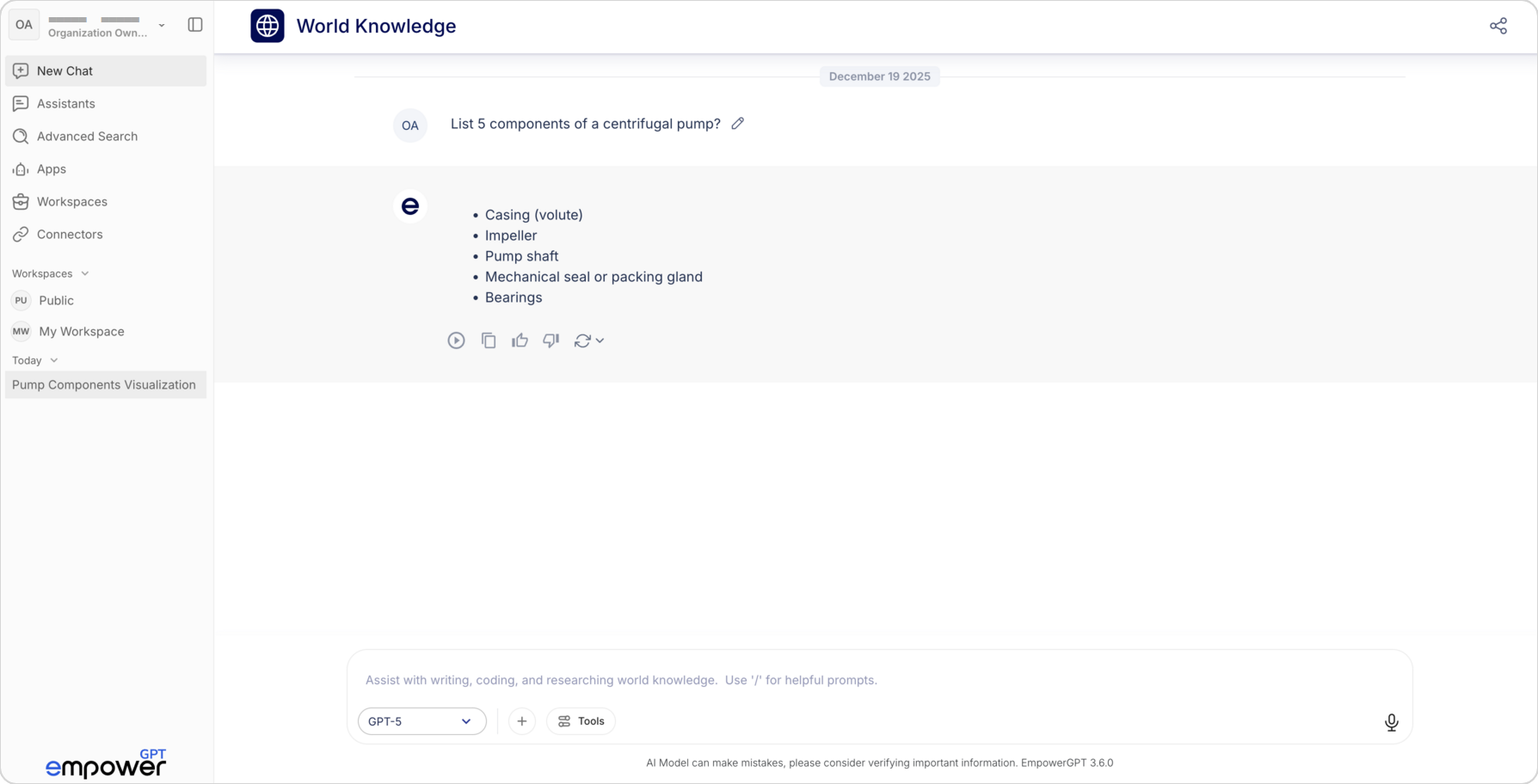Image resolution: width=1538 pixels, height=784 pixels.
Task: Click the microphone voice input icon
Action: pyautogui.click(x=1391, y=722)
